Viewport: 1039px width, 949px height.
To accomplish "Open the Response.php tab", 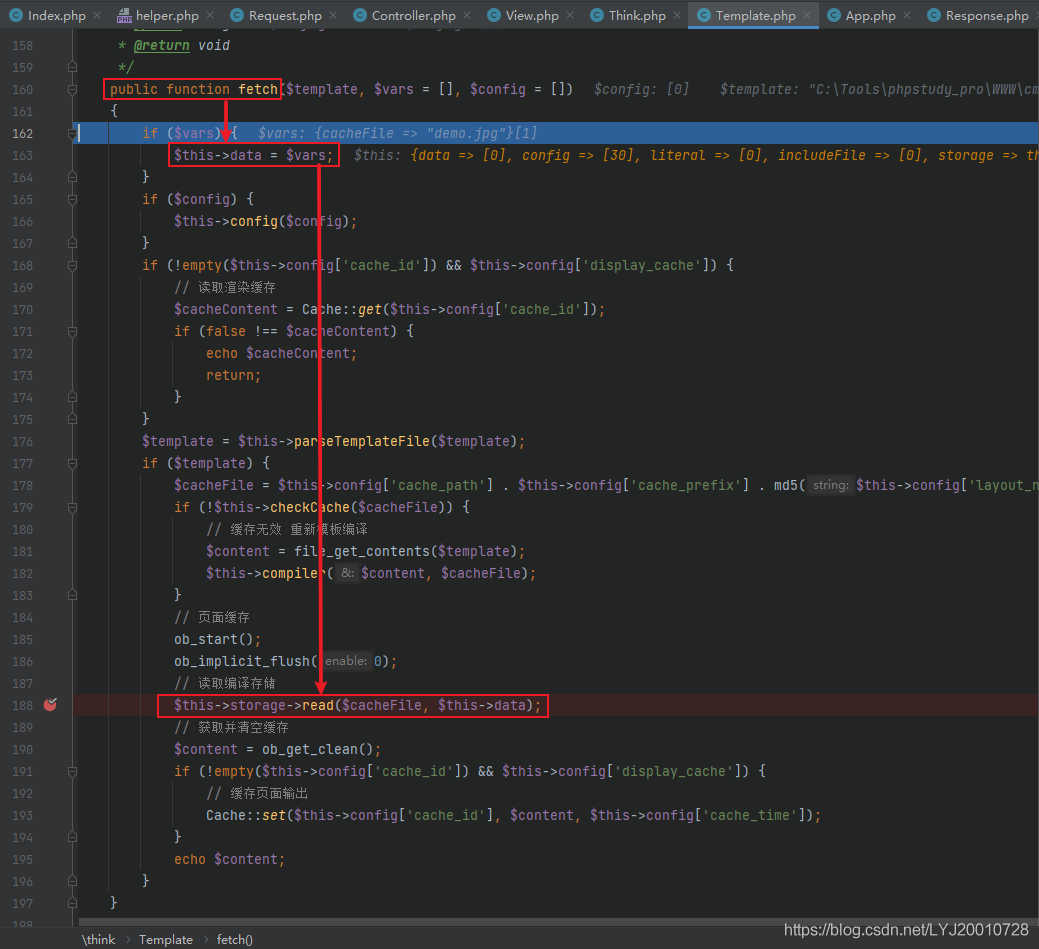I will [987, 15].
